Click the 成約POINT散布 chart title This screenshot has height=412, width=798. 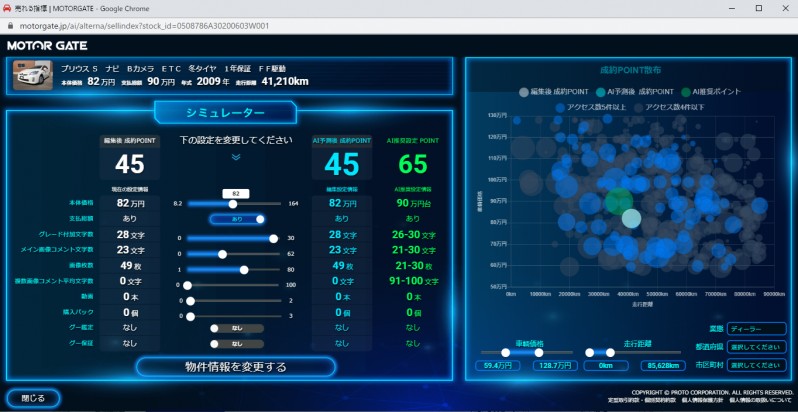pos(631,70)
